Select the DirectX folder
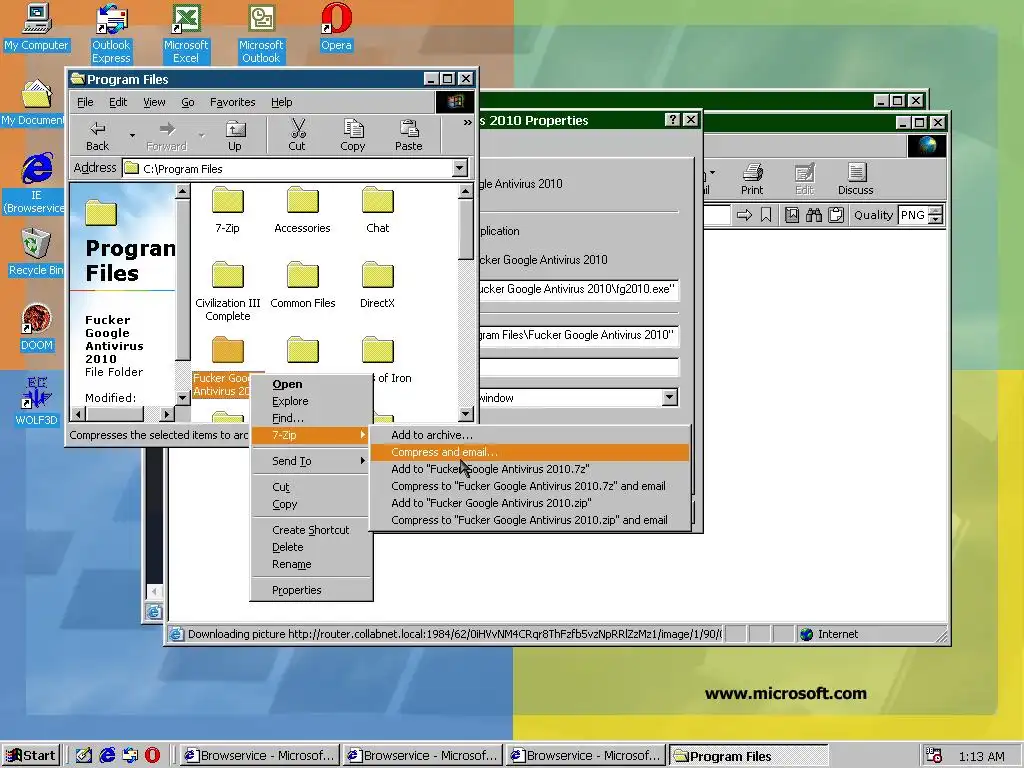 pyautogui.click(x=377, y=285)
